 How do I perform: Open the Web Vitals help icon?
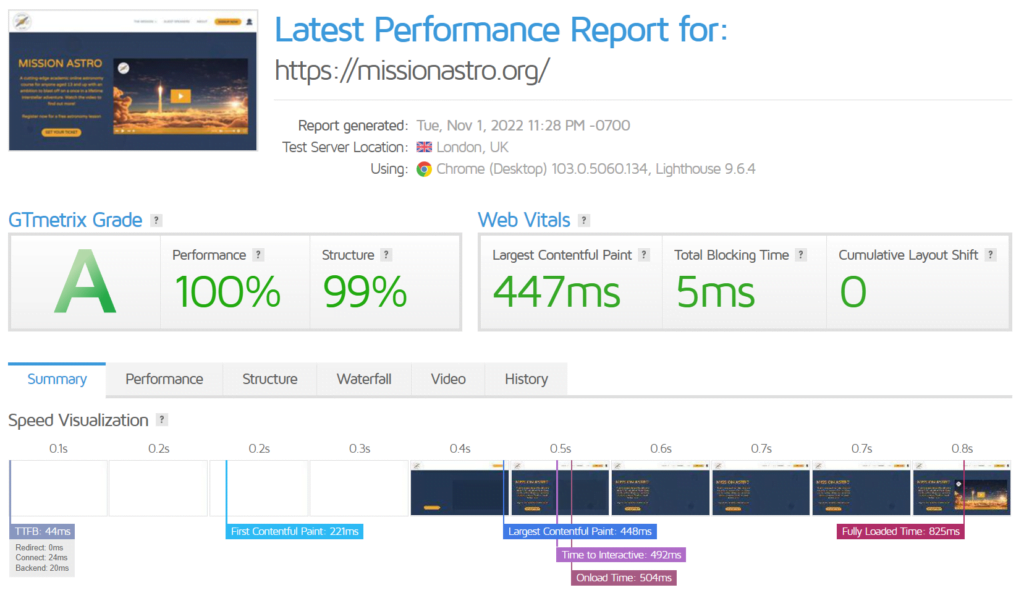(584, 221)
